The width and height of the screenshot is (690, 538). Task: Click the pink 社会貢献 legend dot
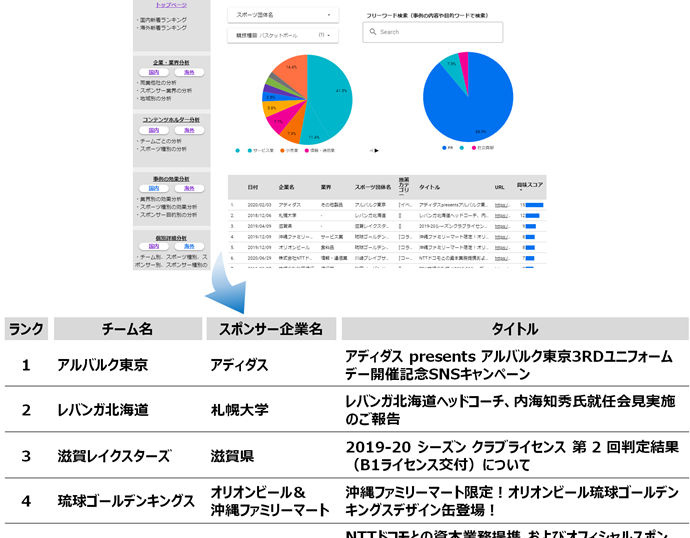pyautogui.click(x=474, y=148)
